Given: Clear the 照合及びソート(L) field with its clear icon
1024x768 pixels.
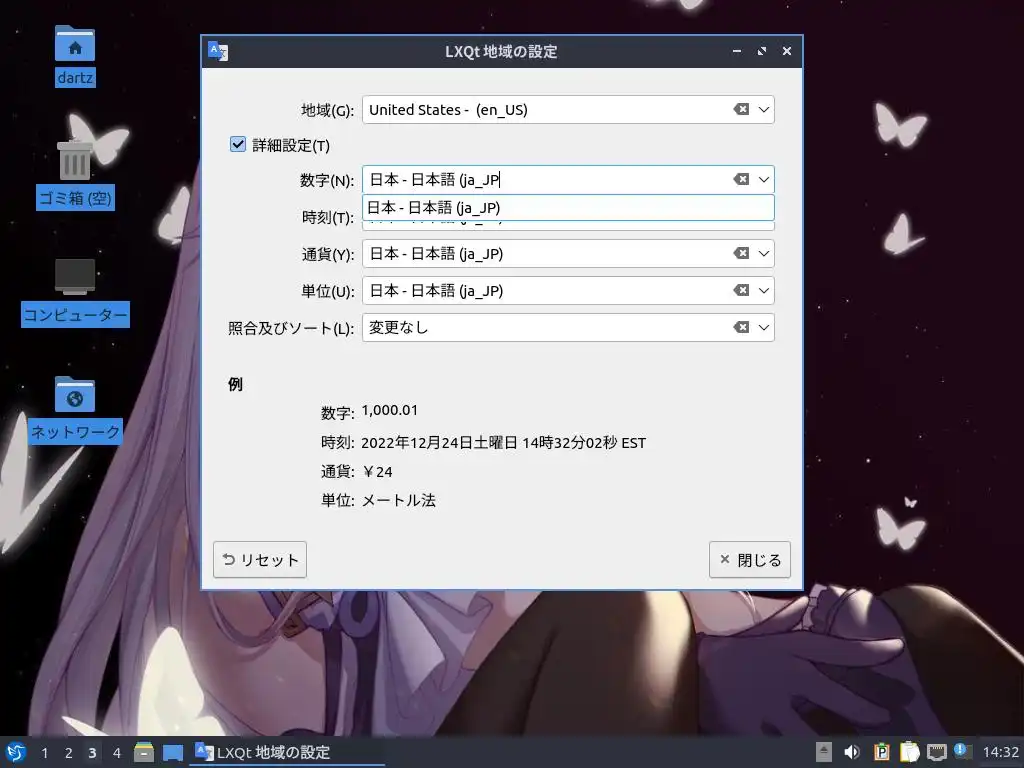Looking at the screenshot, I should point(741,327).
